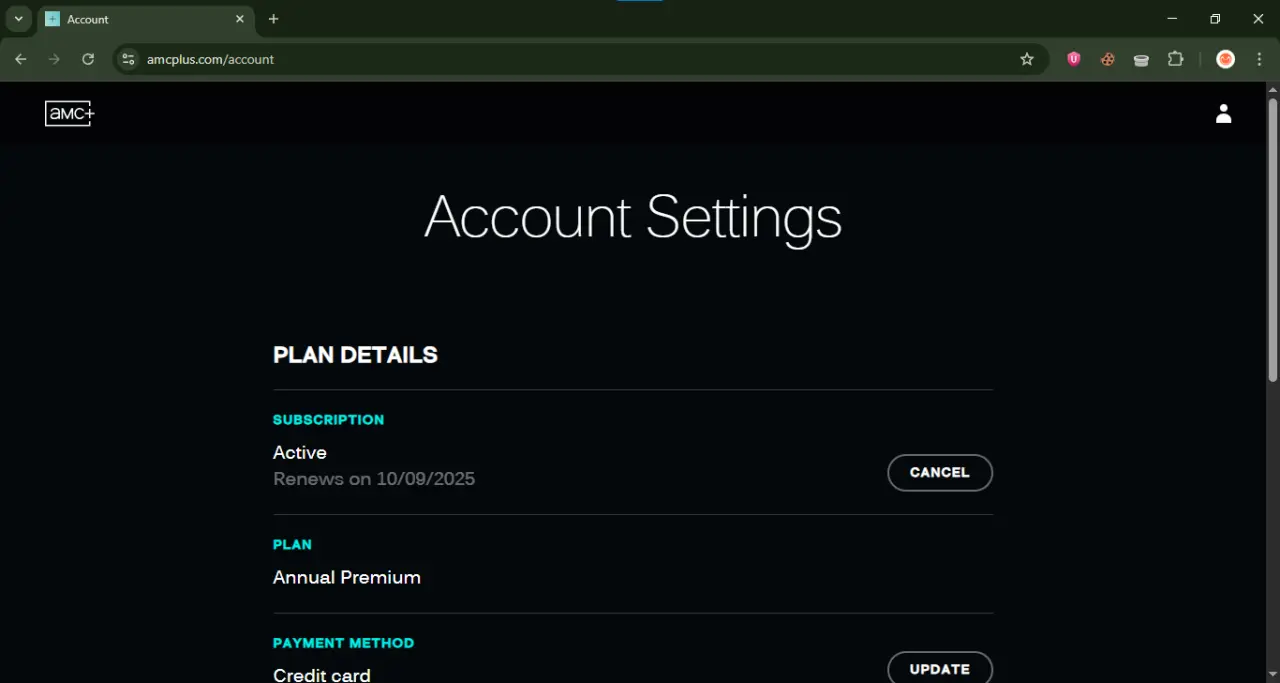View site information icon in address bar
This screenshot has height=683, width=1280.
128,60
